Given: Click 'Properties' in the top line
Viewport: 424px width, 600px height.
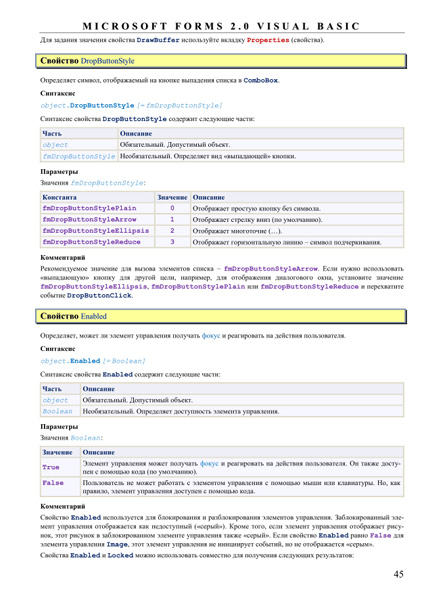Looking at the screenshot, I should [x=268, y=40].
